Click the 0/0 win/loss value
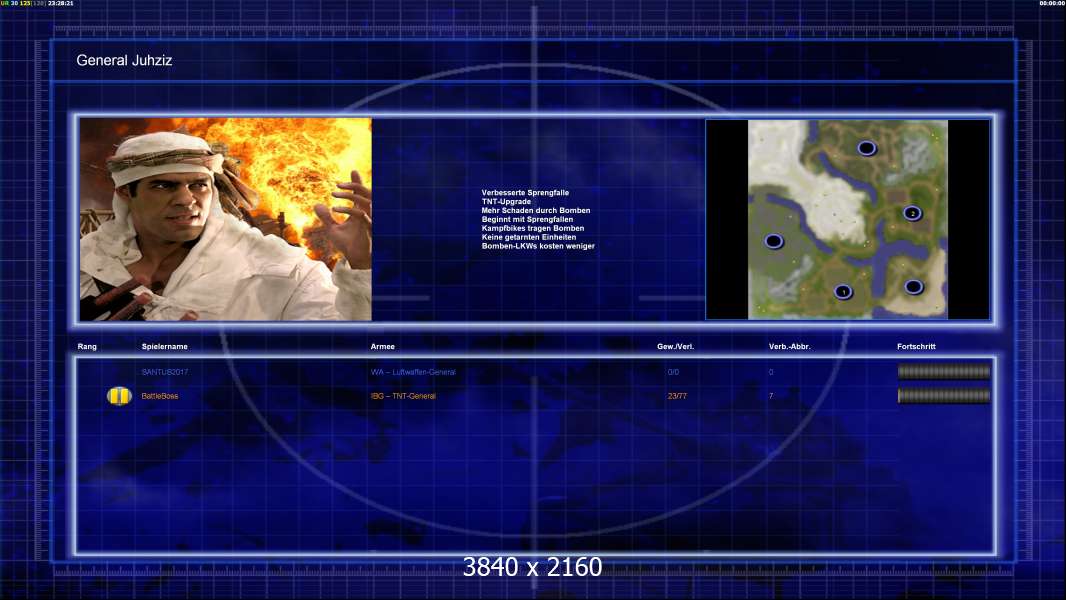 coord(673,372)
